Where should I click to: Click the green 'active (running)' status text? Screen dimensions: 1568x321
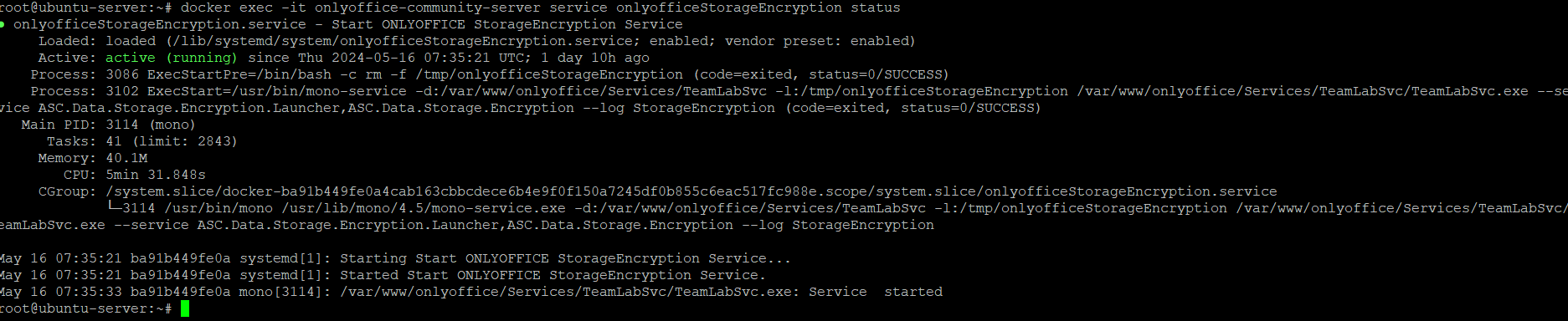pos(172,58)
